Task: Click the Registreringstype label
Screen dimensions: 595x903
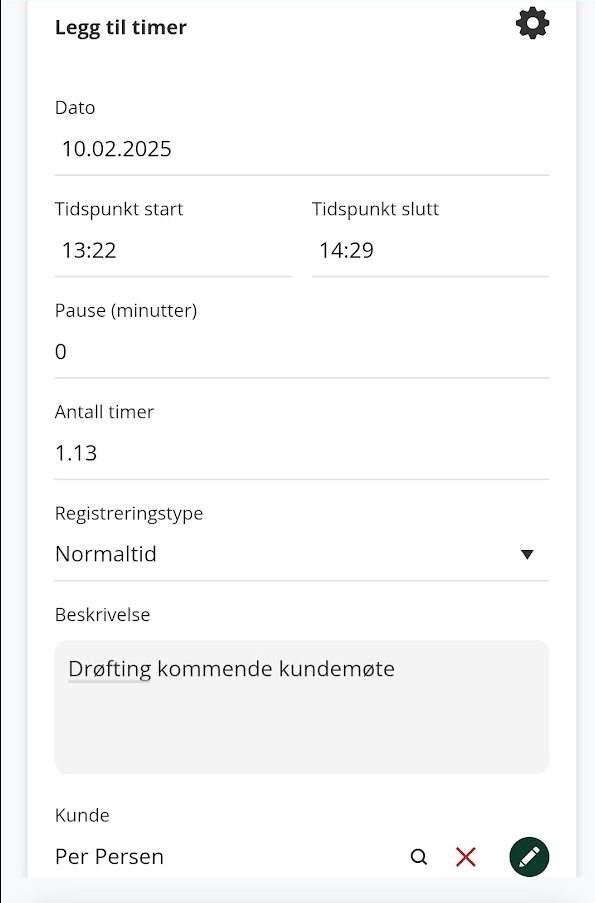Action: click(129, 513)
